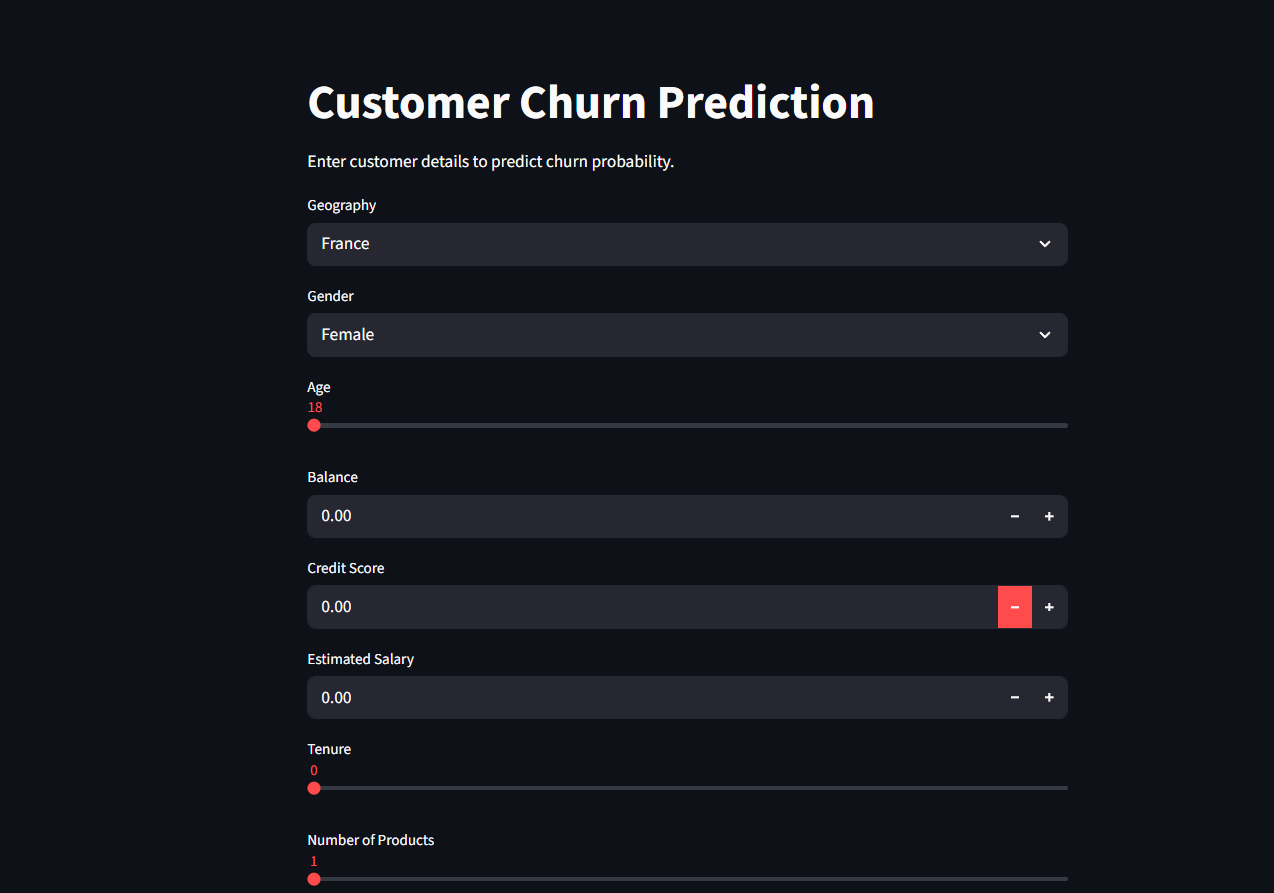Decrement Estimated Salary with minus button
The image size is (1274, 893).
(x=1015, y=698)
